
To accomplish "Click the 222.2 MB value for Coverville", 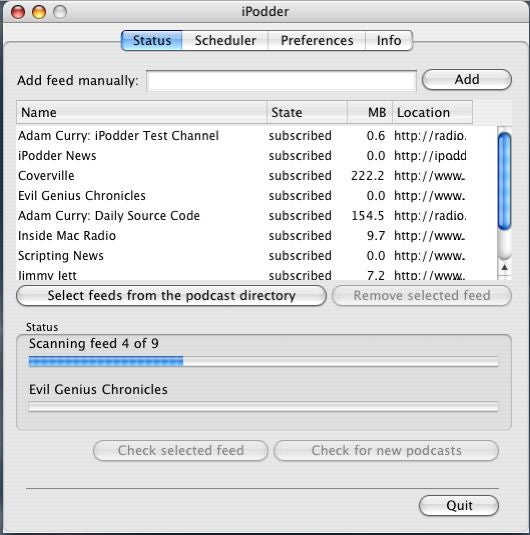I will click(x=368, y=176).
